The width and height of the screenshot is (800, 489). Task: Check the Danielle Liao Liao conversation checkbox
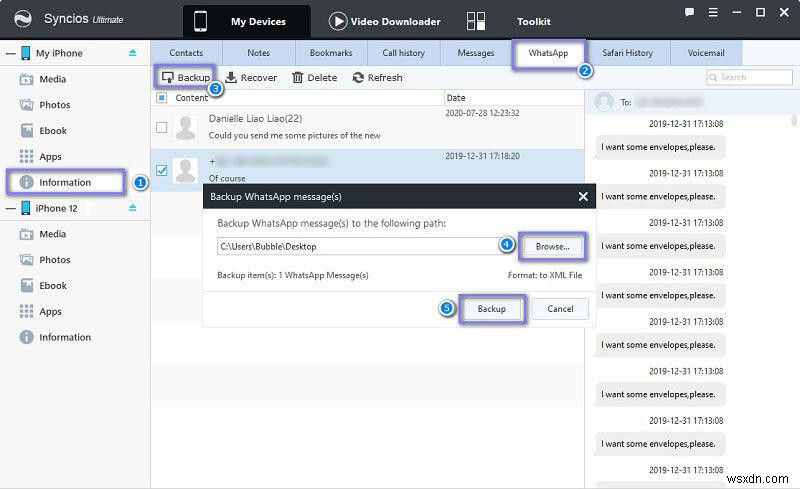[162, 128]
